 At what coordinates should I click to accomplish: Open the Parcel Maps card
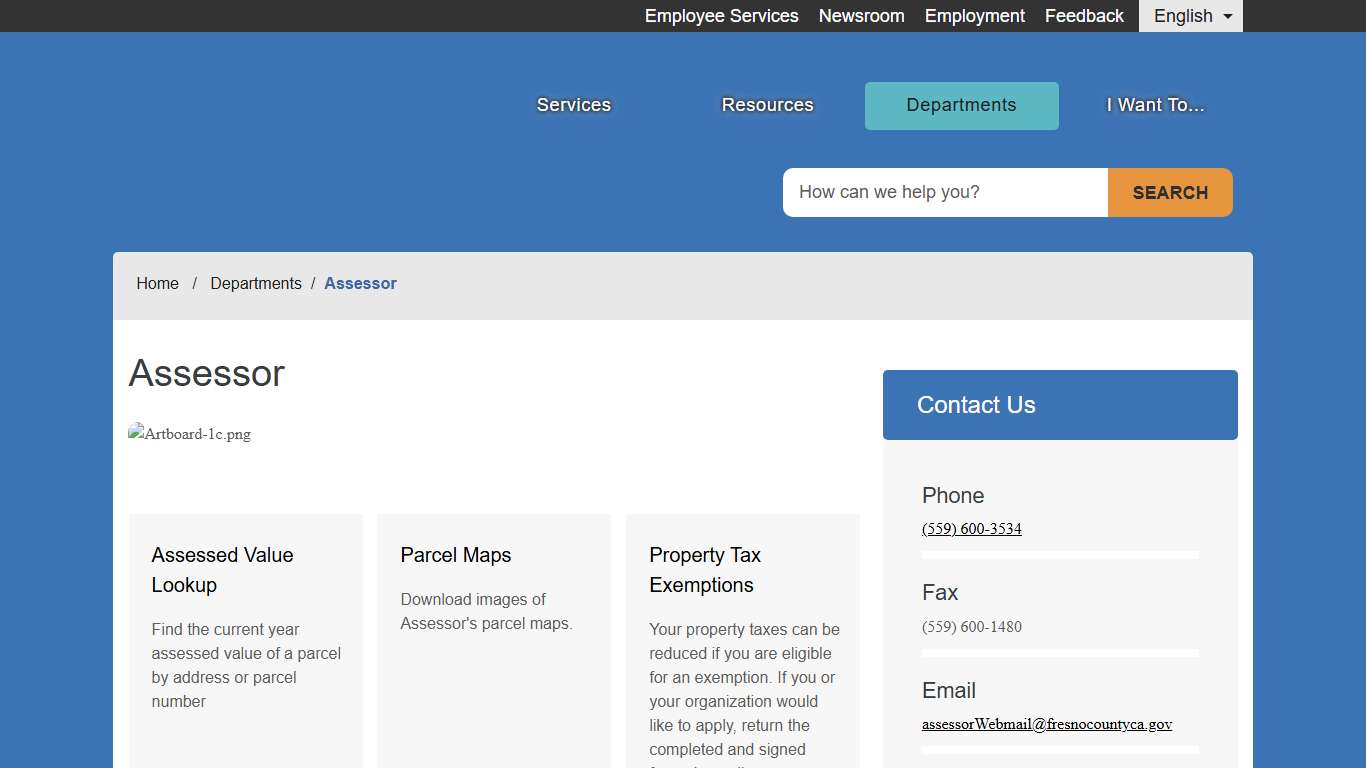click(455, 555)
